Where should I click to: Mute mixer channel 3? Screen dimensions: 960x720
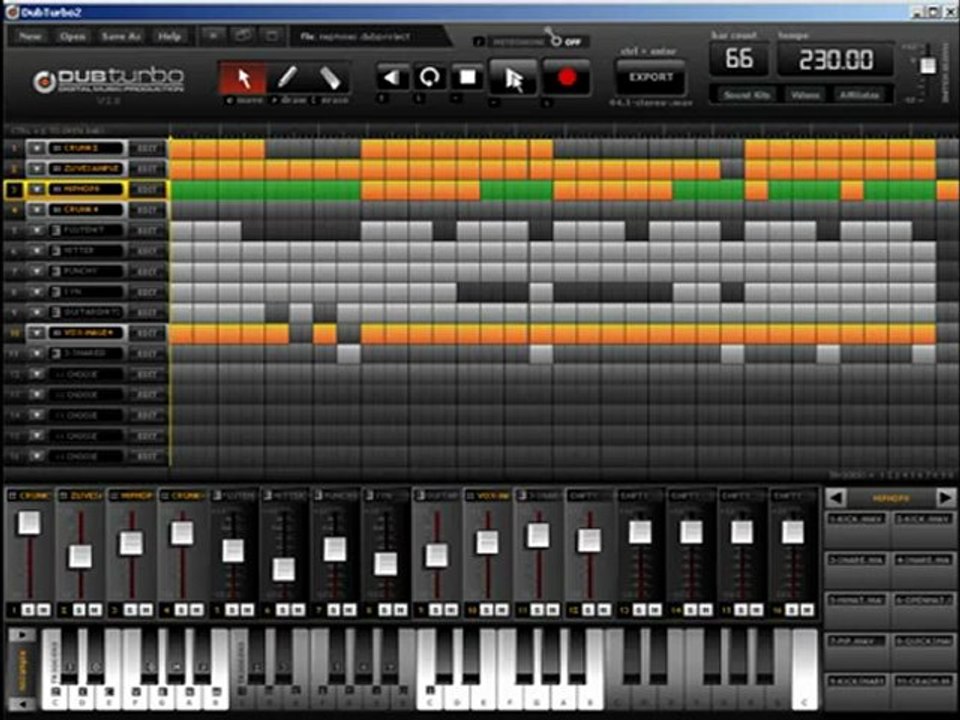point(146,610)
